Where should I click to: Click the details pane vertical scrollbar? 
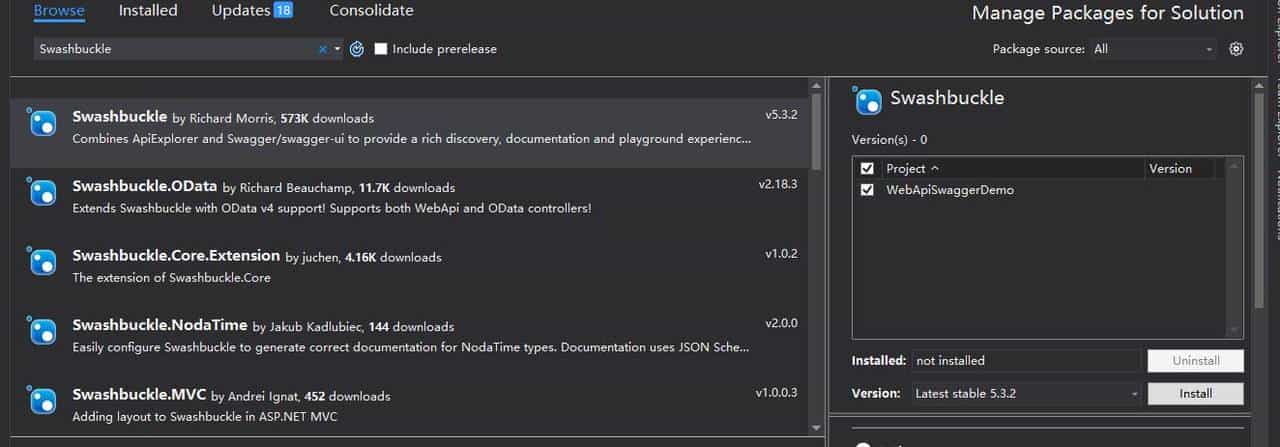click(x=1259, y=200)
